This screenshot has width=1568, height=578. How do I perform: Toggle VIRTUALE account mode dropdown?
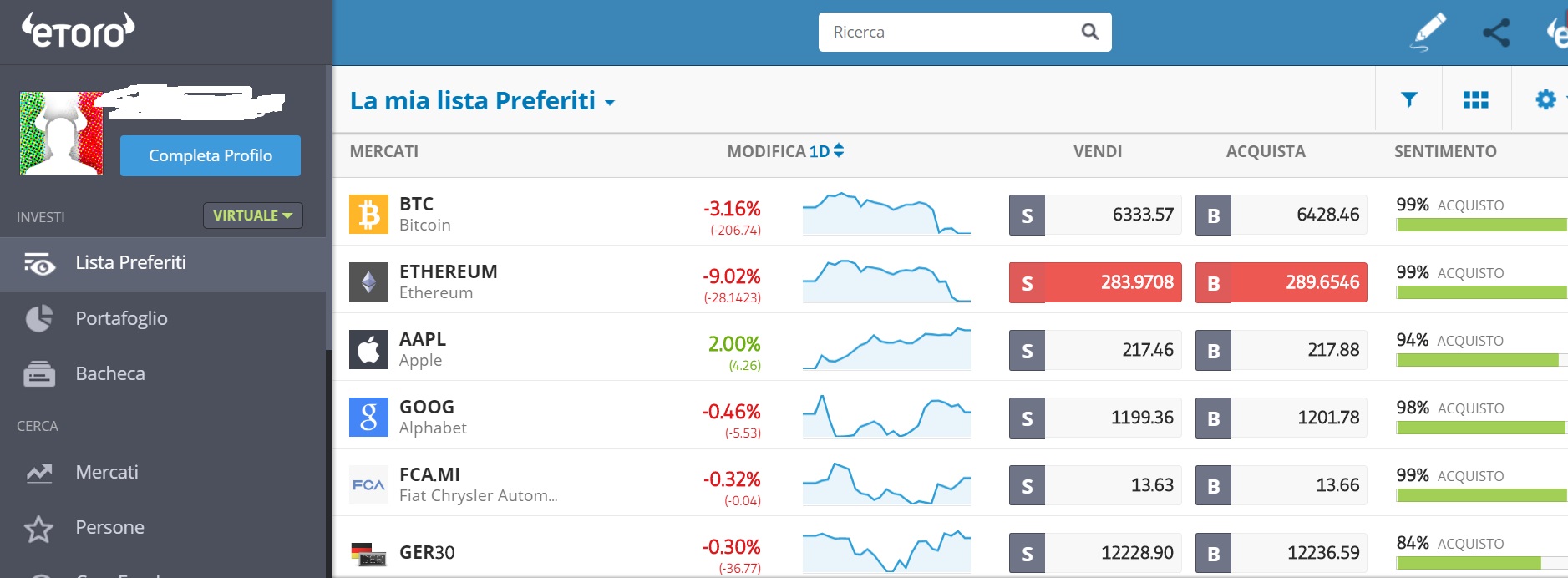point(253,215)
